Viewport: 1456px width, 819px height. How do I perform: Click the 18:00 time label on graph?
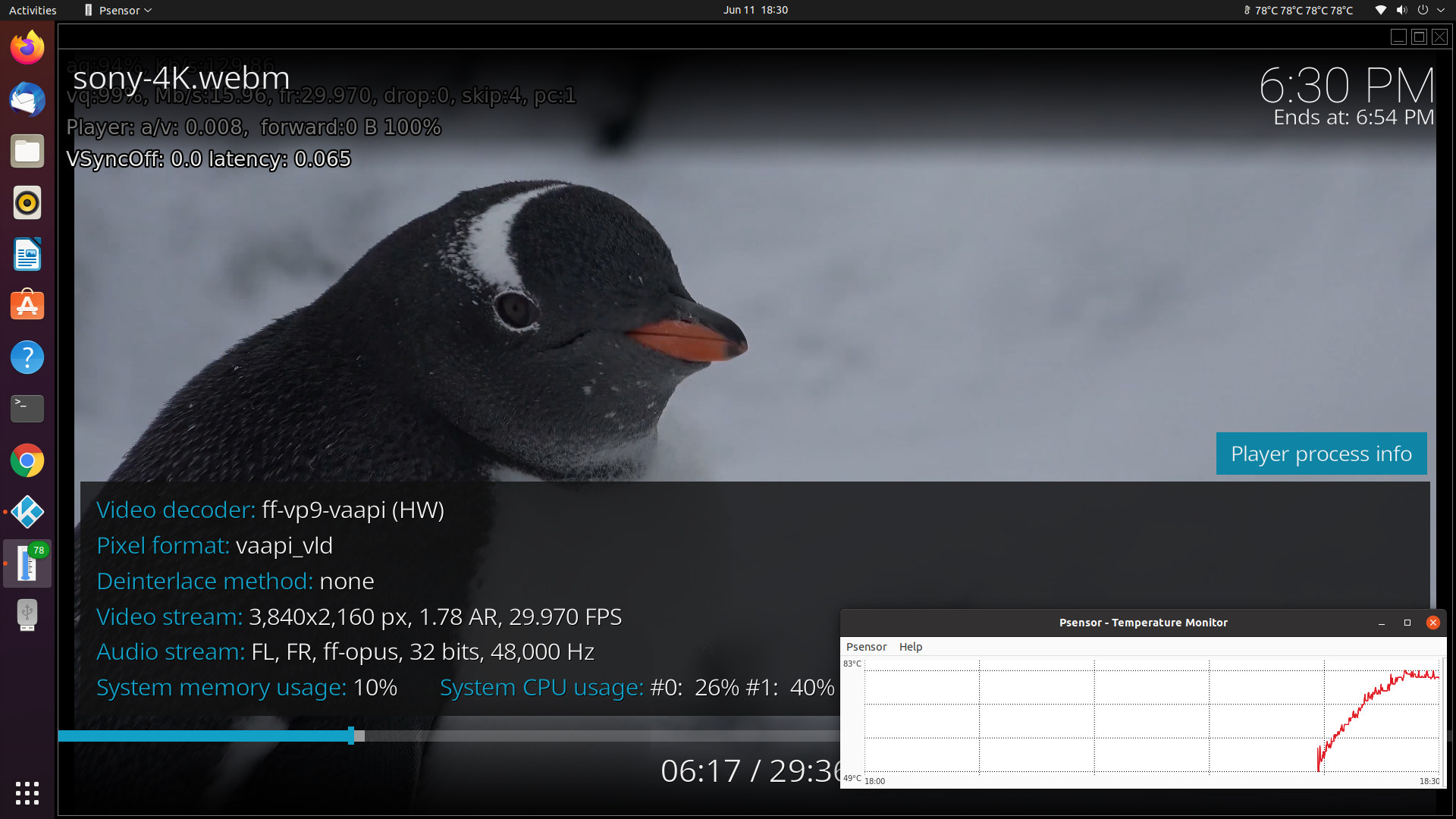tap(874, 781)
